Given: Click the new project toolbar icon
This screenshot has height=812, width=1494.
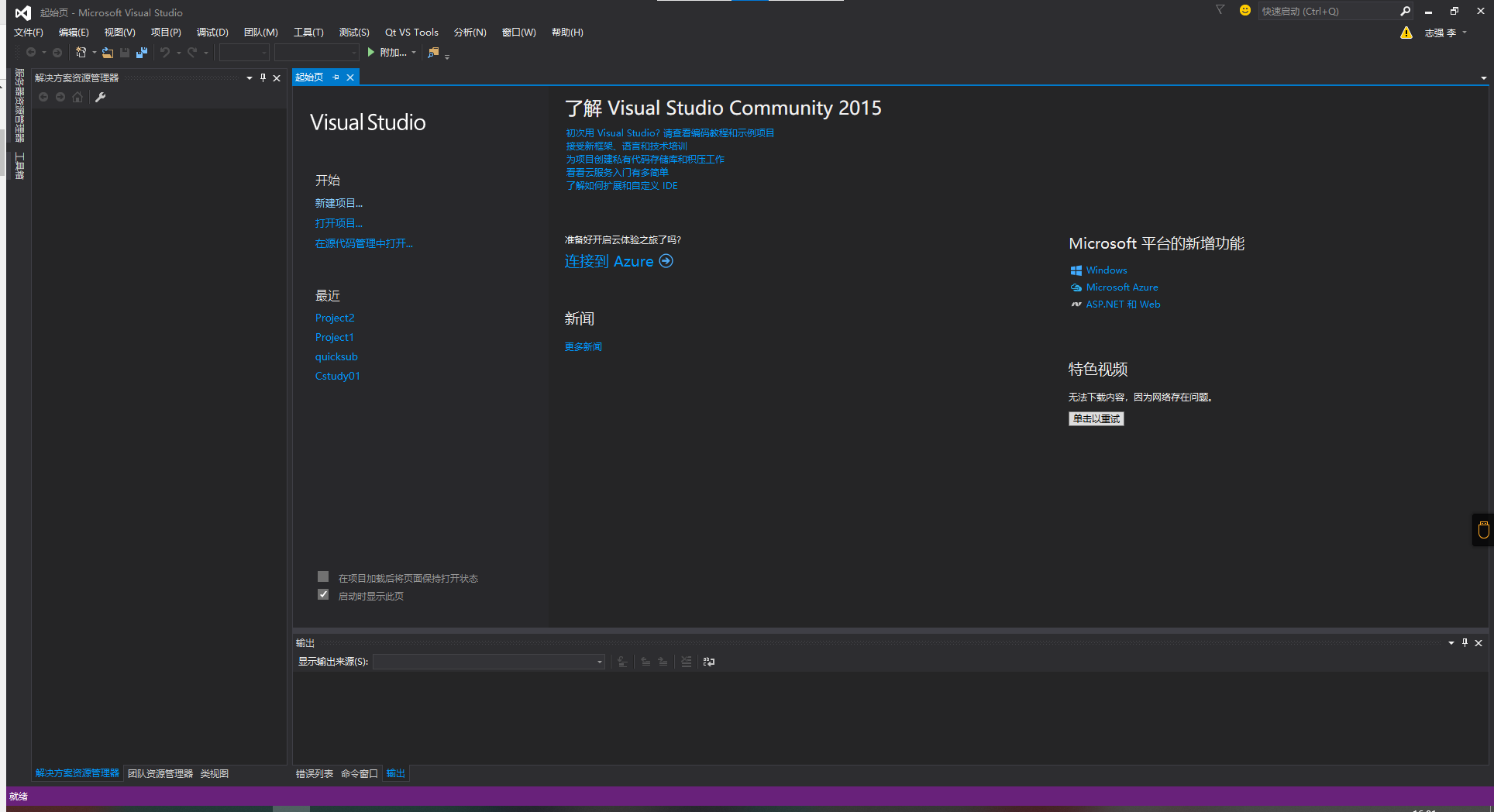Looking at the screenshot, I should point(81,53).
